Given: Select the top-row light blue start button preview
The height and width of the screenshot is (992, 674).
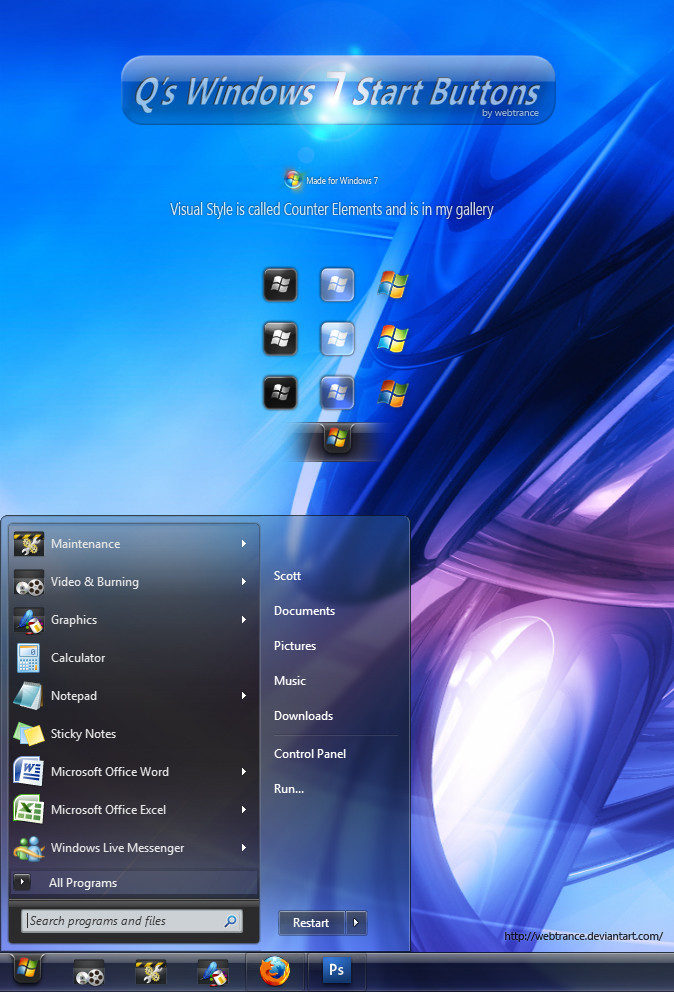Looking at the screenshot, I should pos(337,284).
